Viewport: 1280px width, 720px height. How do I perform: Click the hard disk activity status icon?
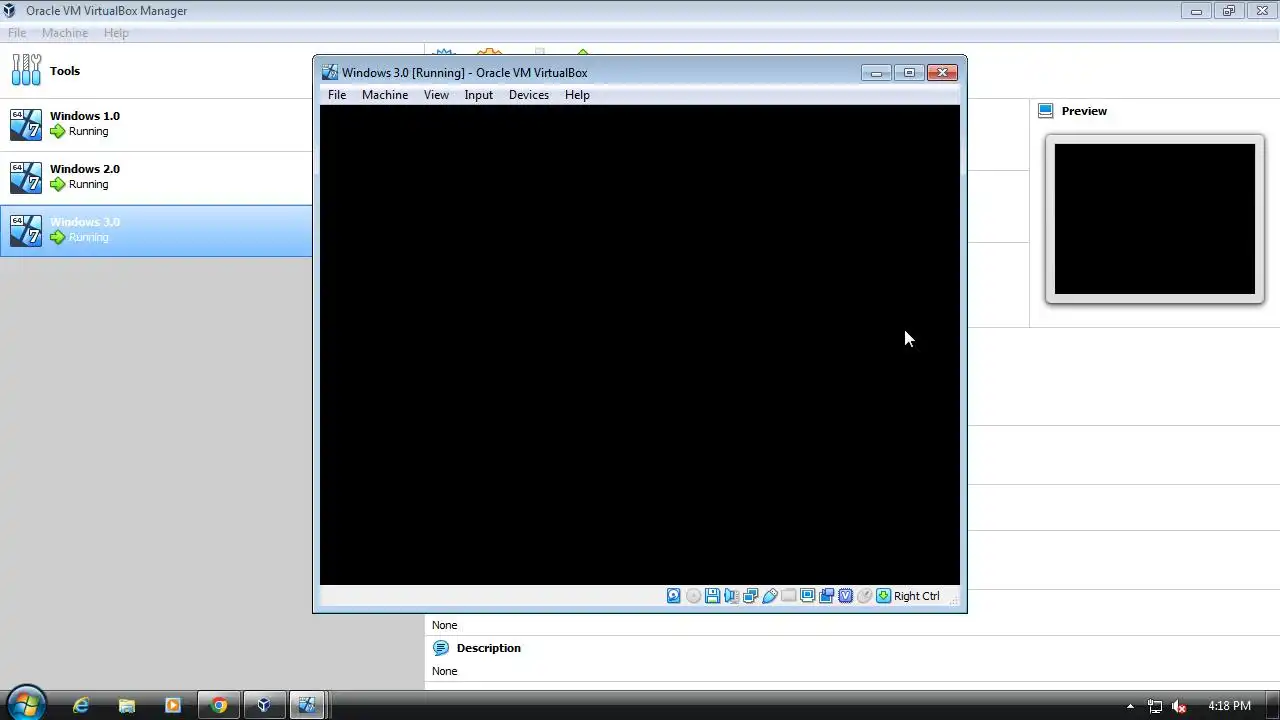pos(674,596)
